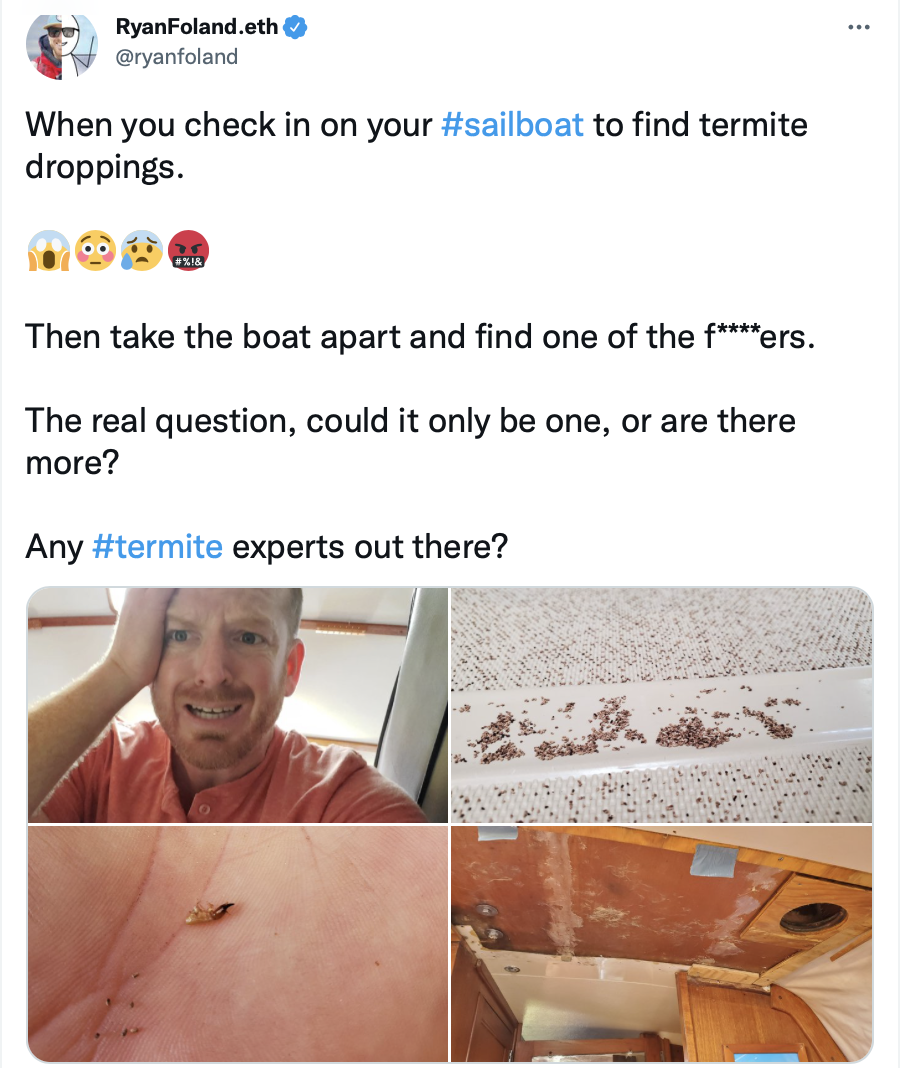Click 'The real question' paragraph
This screenshot has width=908, height=1068.
(410, 441)
